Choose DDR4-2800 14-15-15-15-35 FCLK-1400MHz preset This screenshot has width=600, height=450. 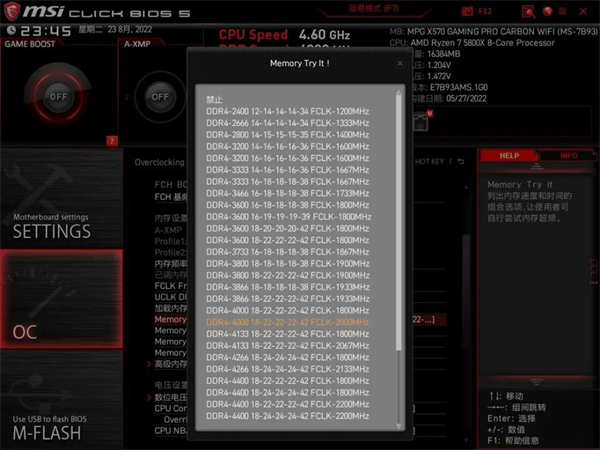287,134
